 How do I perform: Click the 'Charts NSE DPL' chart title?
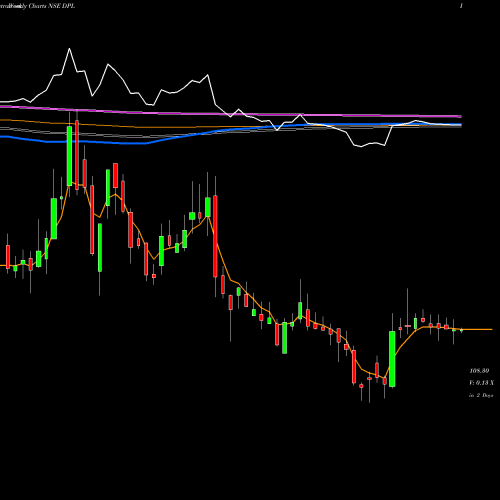pos(52,6)
